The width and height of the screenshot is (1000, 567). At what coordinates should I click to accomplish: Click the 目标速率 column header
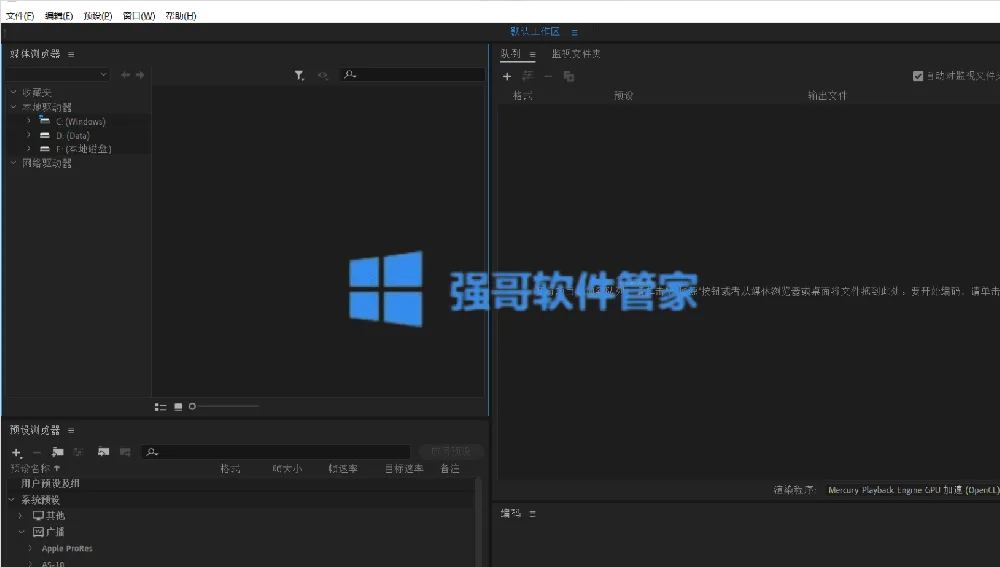tap(404, 469)
